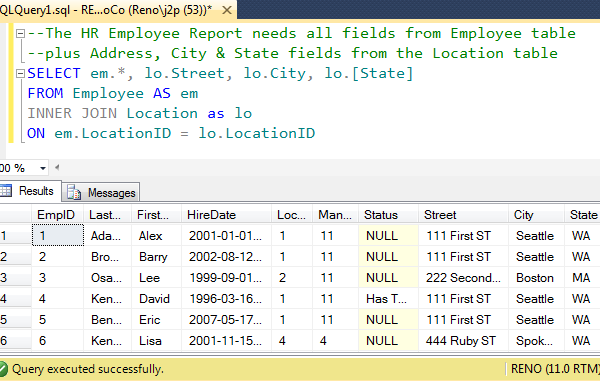Click the 'FROM' keyword in the query
This screenshot has width=600, height=381.
tap(45, 93)
